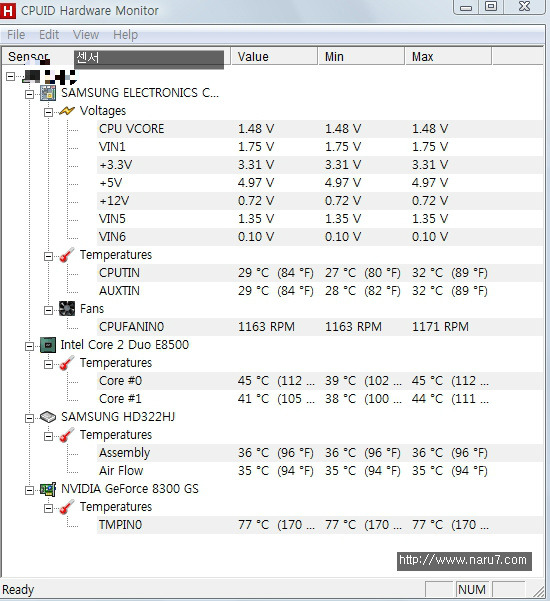Open the Edit menu

[49, 35]
